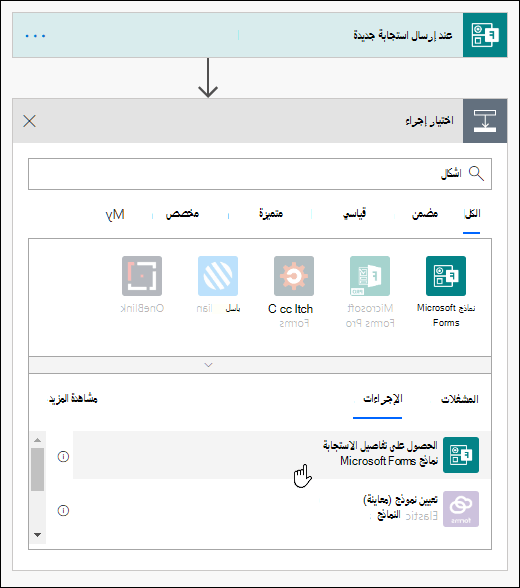Click the trigger title "عند إرسال استجابة جديدة"
The image size is (520, 588).
(403, 35)
